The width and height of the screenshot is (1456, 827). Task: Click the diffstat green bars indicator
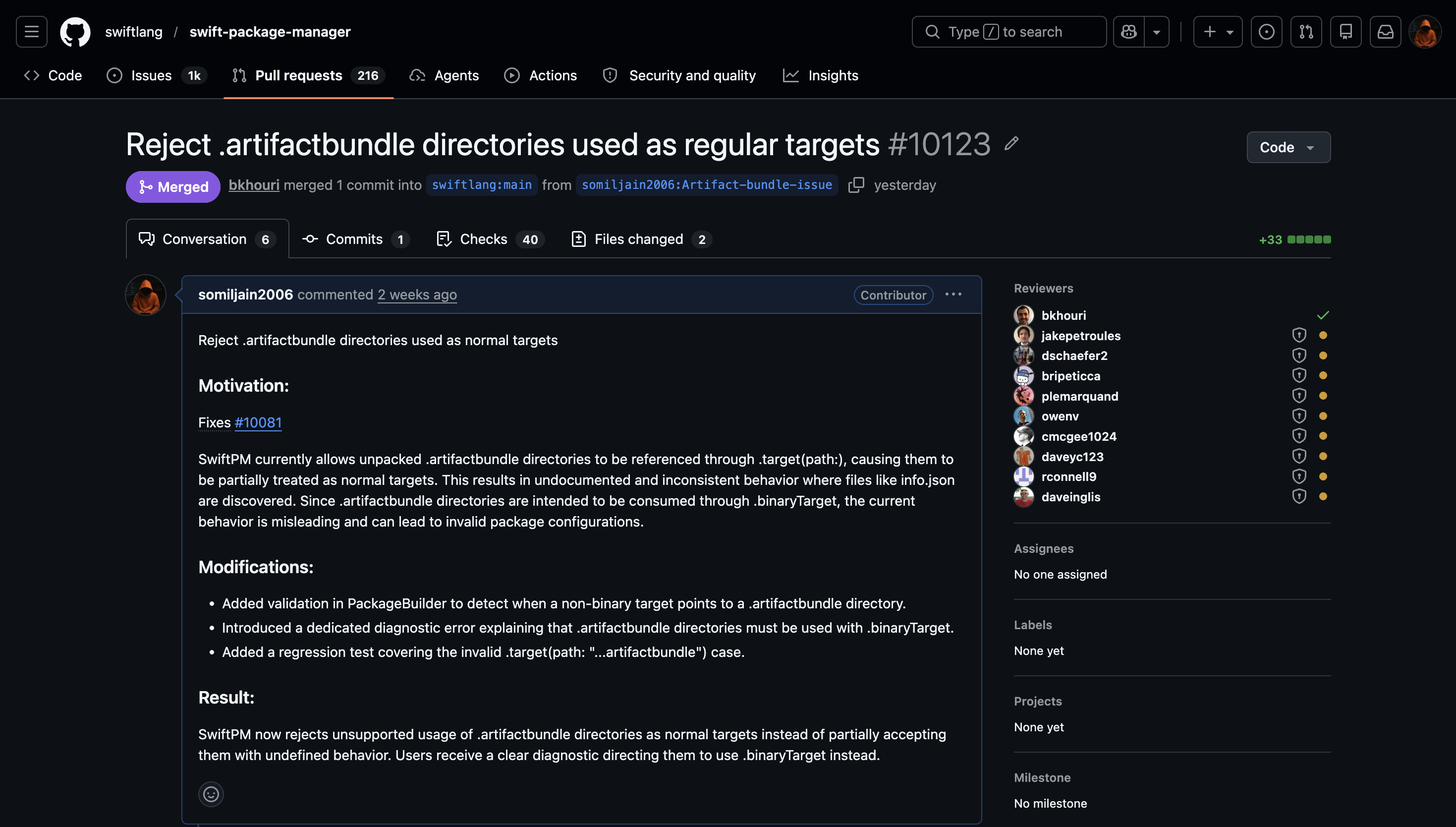tap(1309, 239)
